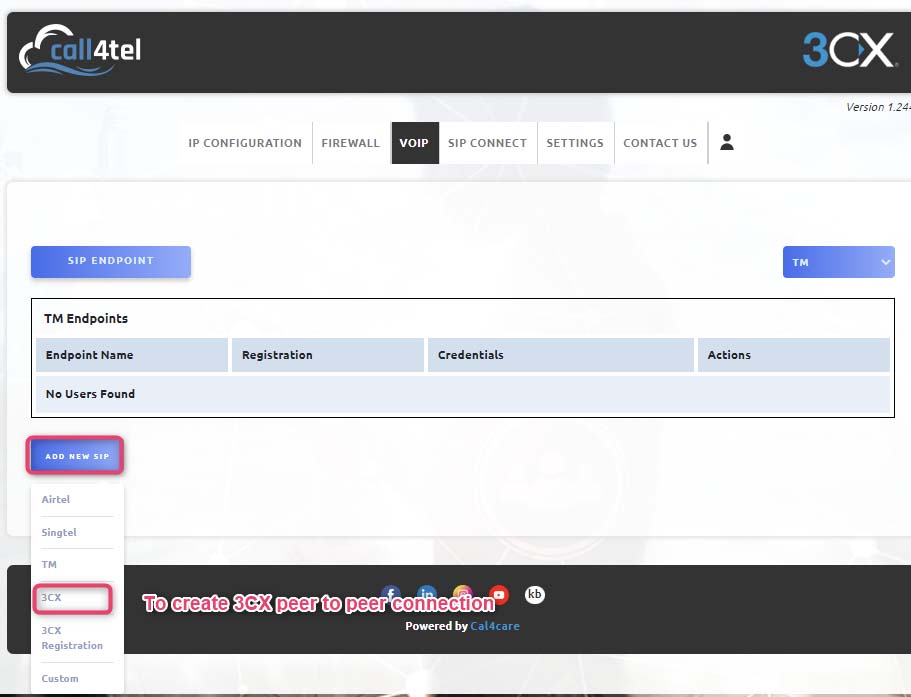911x697 pixels.
Task: Open the YouTube social icon
Action: pyautogui.click(x=498, y=595)
